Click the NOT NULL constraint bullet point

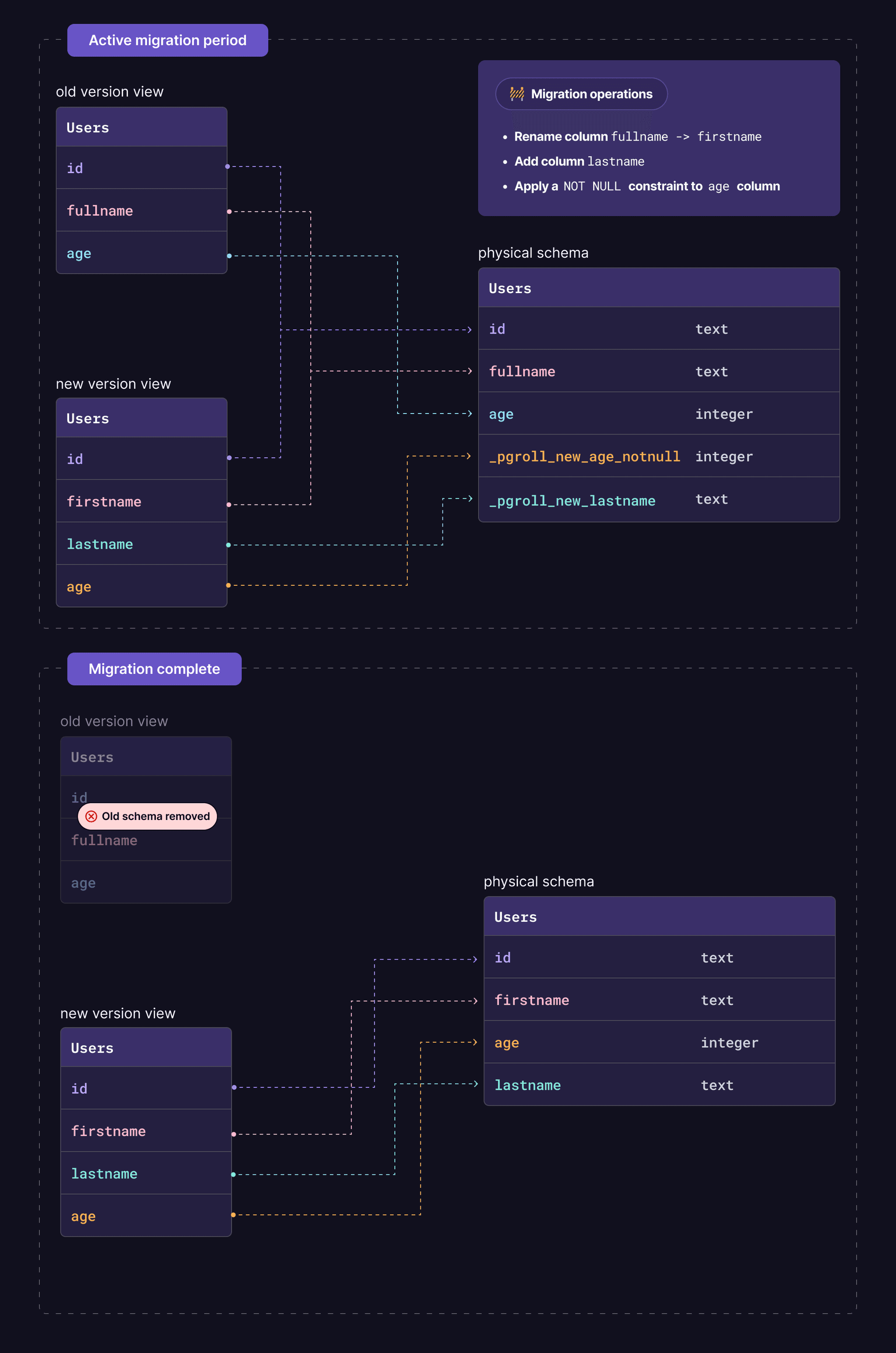click(x=646, y=186)
